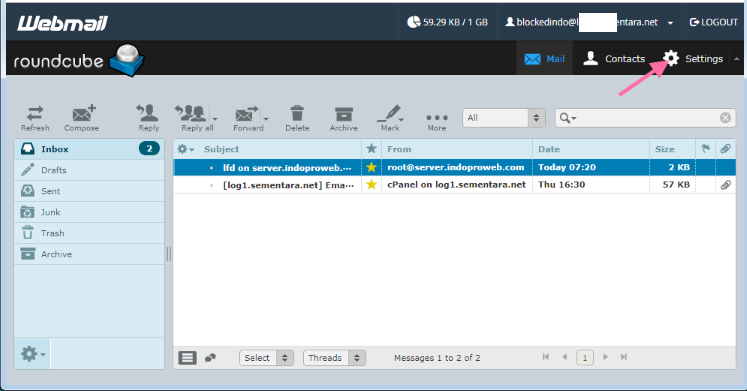Click the Webmail logo

[62, 22]
